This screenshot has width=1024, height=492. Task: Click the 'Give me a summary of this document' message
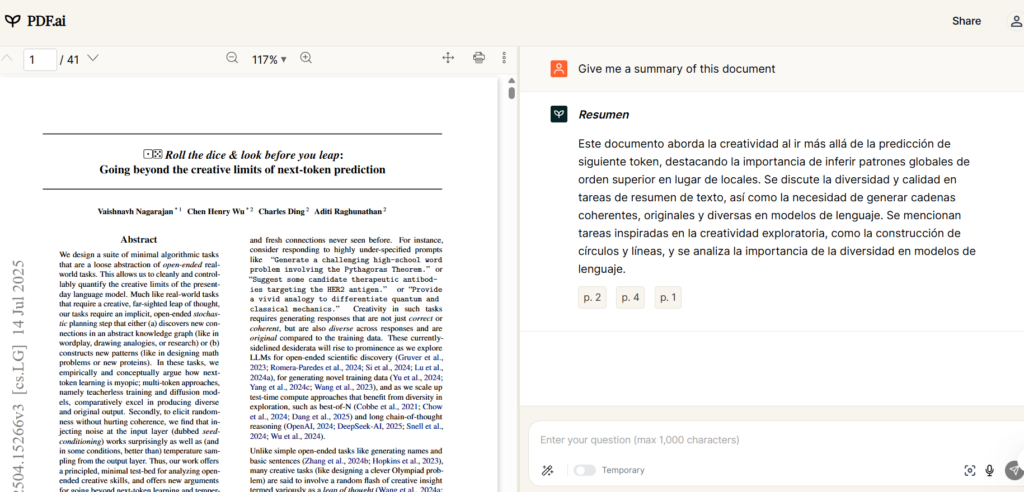pos(677,69)
